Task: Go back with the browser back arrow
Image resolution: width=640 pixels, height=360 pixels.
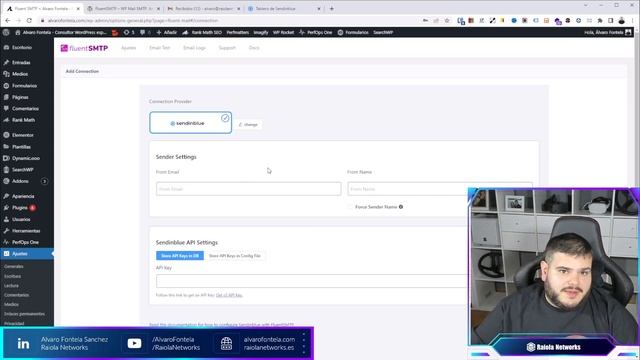Action: pos(8,20)
